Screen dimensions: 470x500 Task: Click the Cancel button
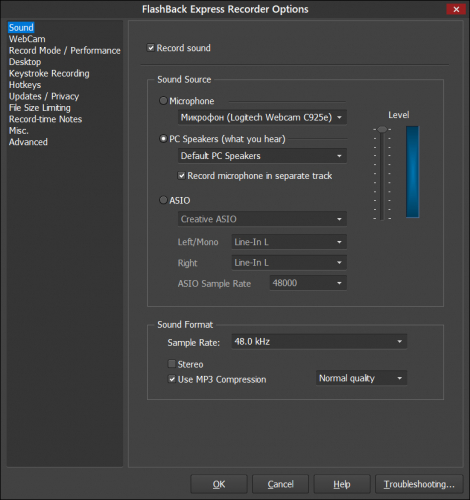tap(280, 484)
